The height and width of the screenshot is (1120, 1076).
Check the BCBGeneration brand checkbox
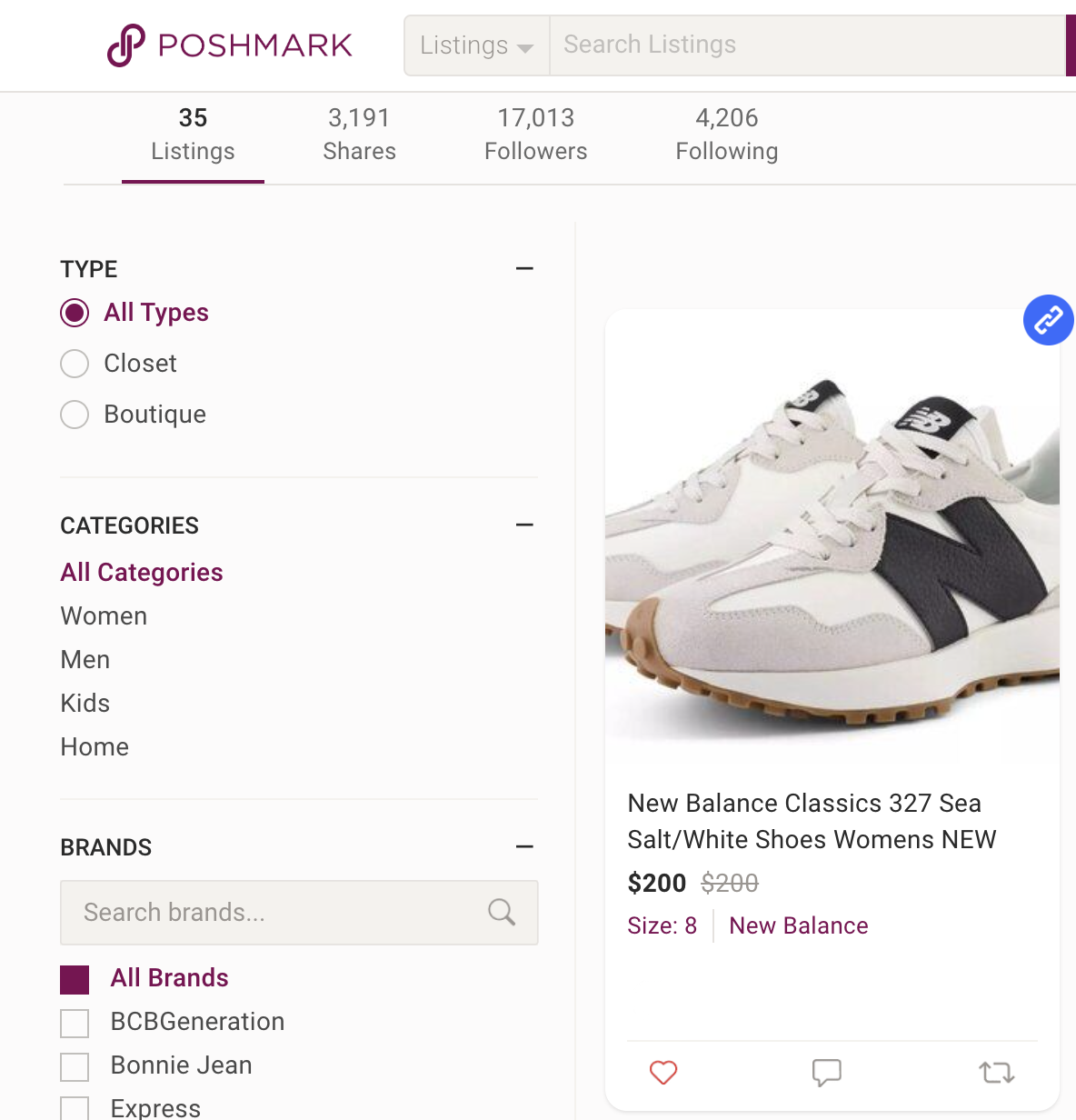[75, 1023]
